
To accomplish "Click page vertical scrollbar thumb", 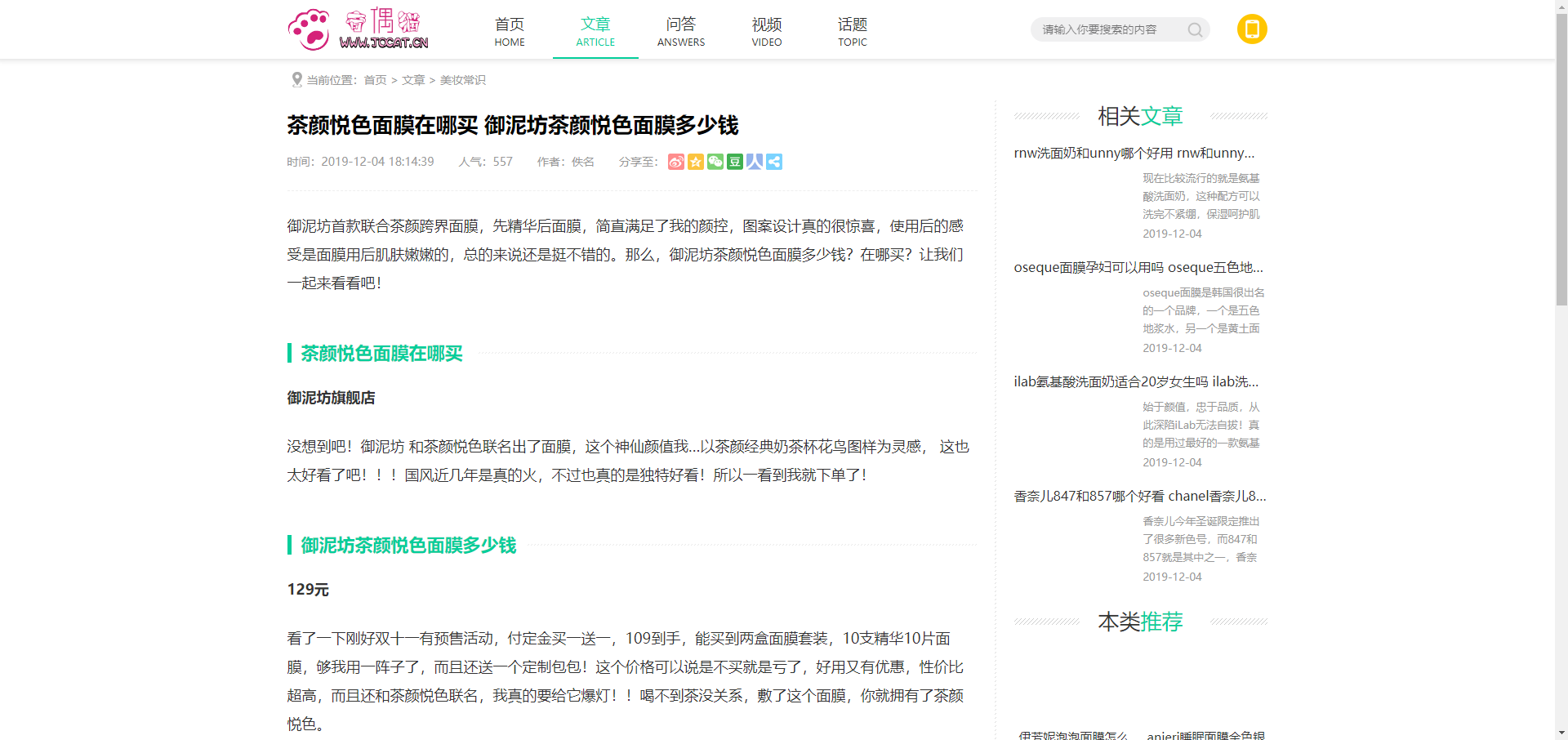I will pyautogui.click(x=1561, y=159).
